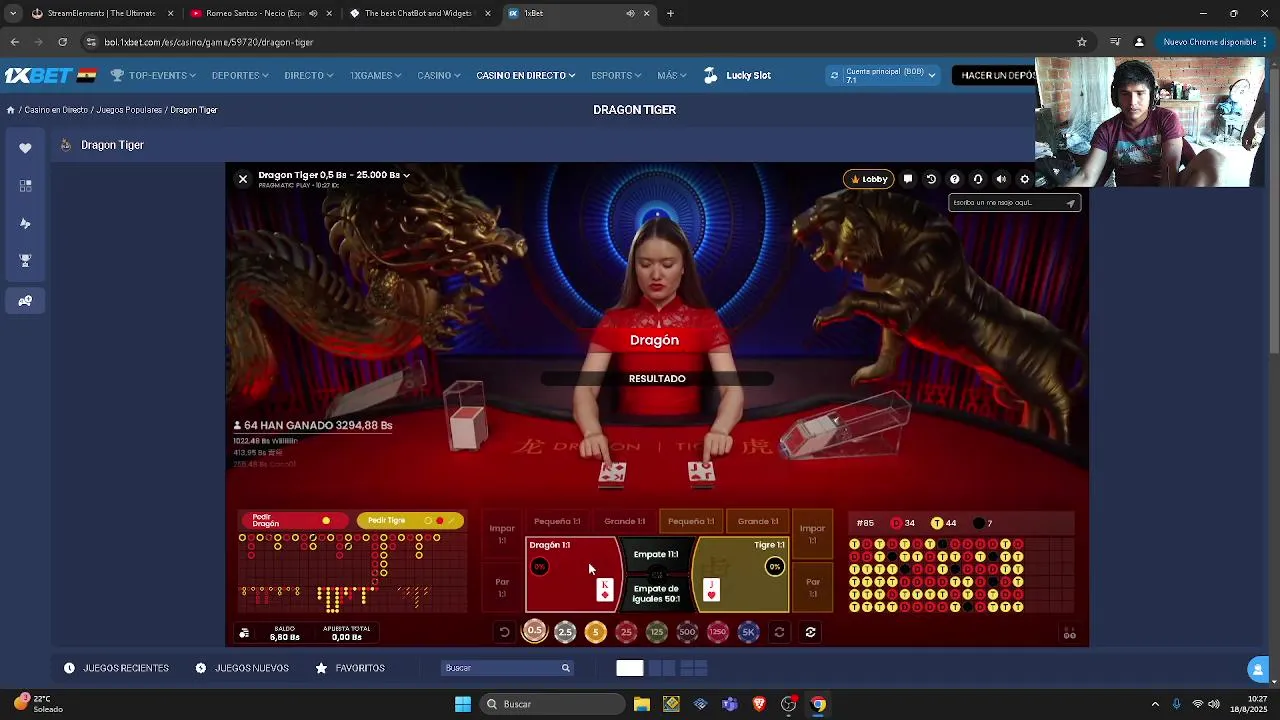Open FAVORITOS tab
This screenshot has height=720, width=1280.
click(350, 668)
